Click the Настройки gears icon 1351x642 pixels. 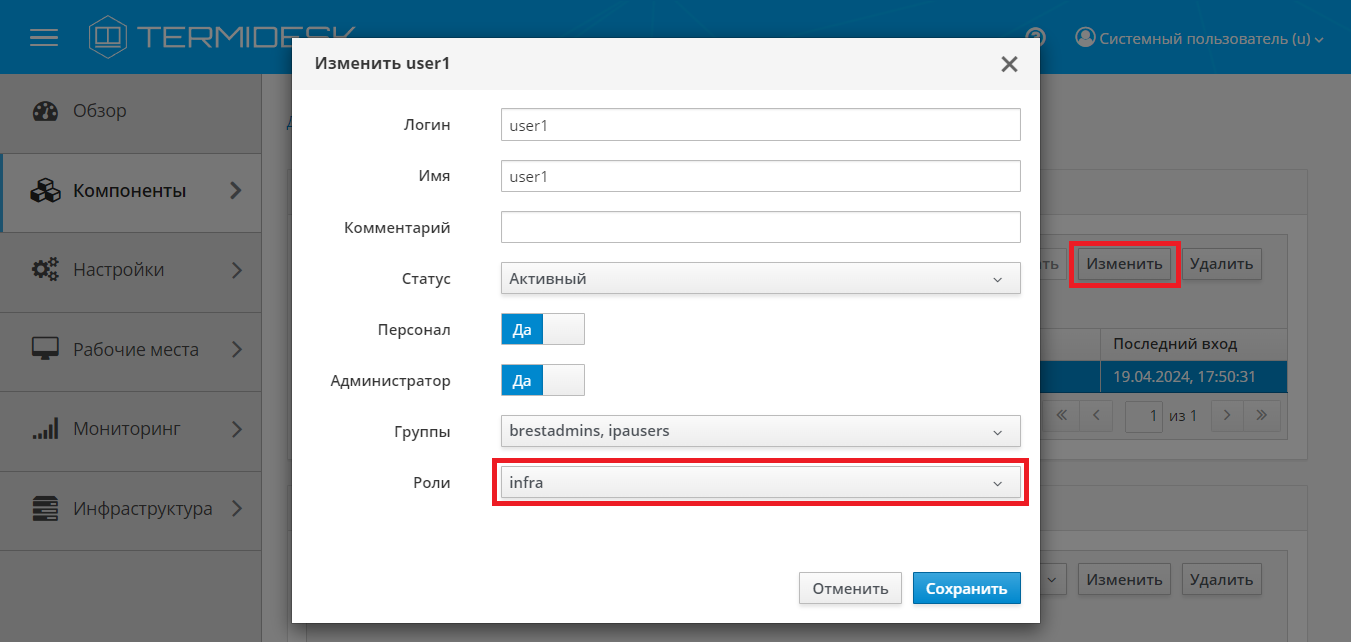(x=46, y=270)
